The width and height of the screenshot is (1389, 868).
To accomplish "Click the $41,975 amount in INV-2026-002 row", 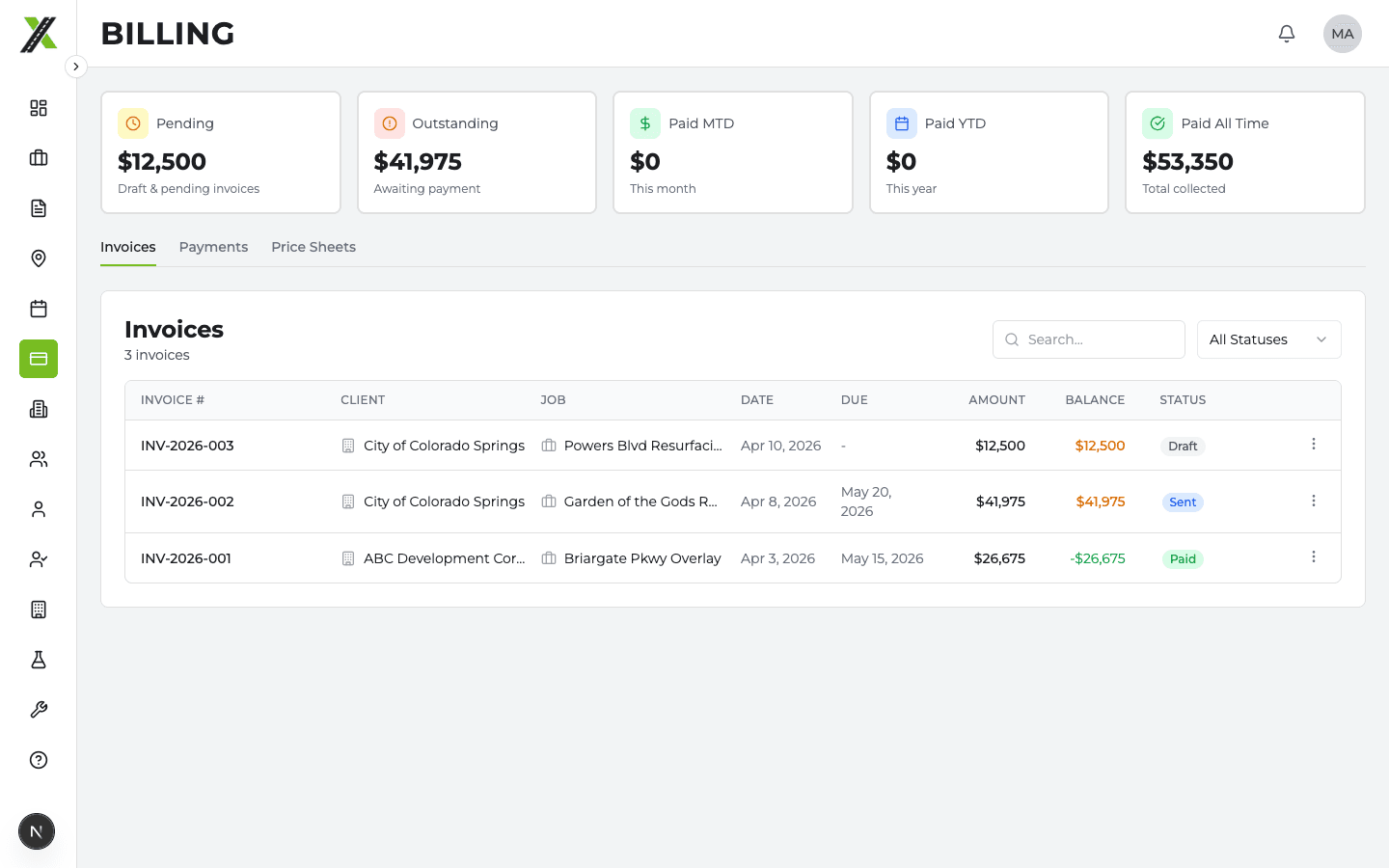I will 1000,502.
